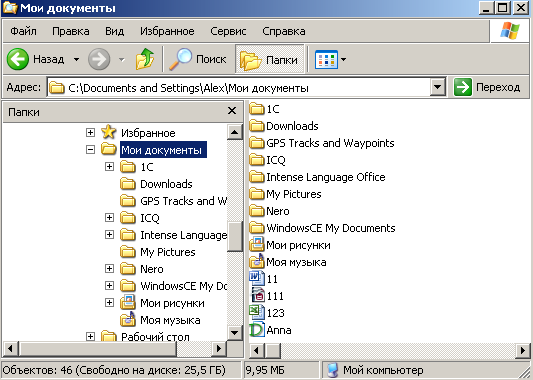This screenshot has height=380, width=533.
Task: Select 1C folder icon in file list
Action: pos(257,109)
